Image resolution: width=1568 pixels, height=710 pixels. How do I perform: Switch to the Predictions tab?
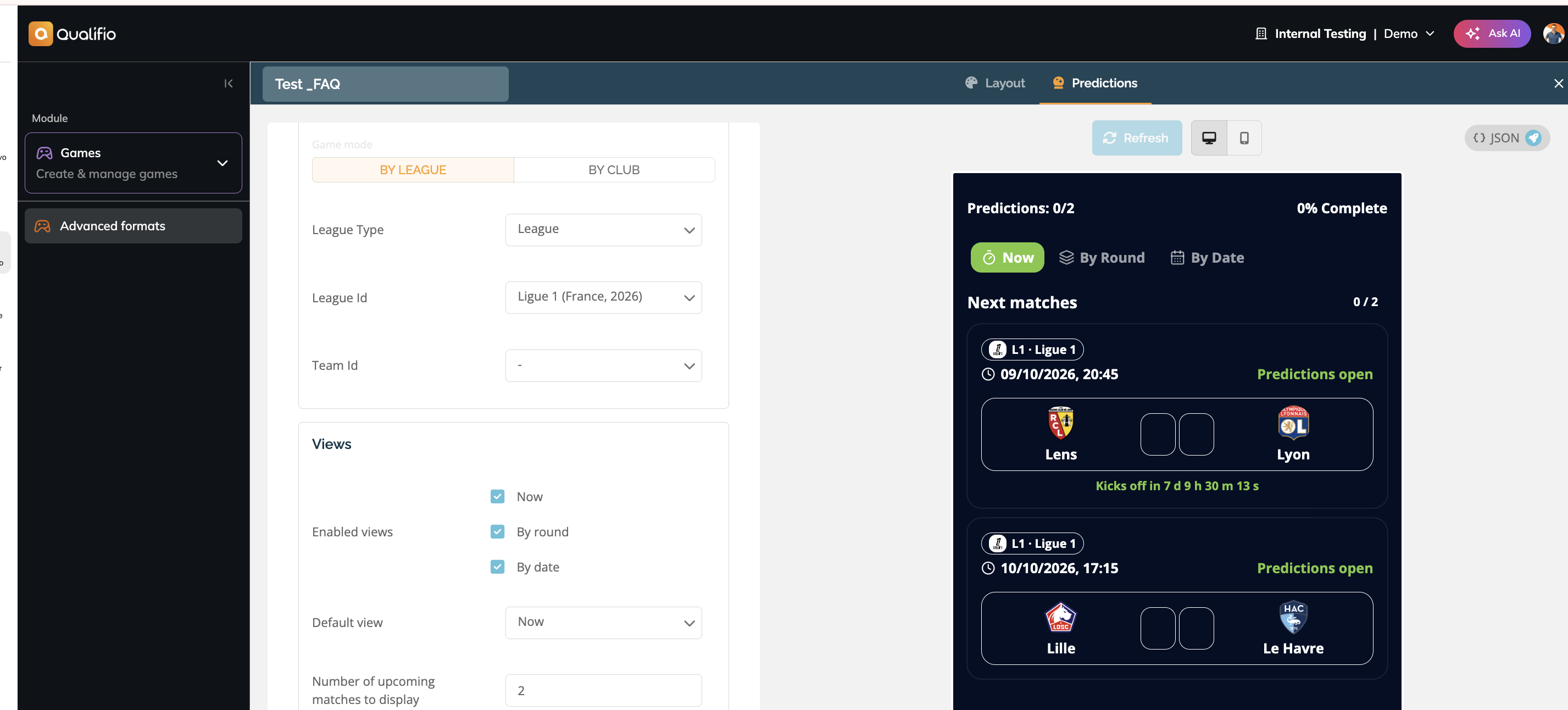click(1094, 83)
